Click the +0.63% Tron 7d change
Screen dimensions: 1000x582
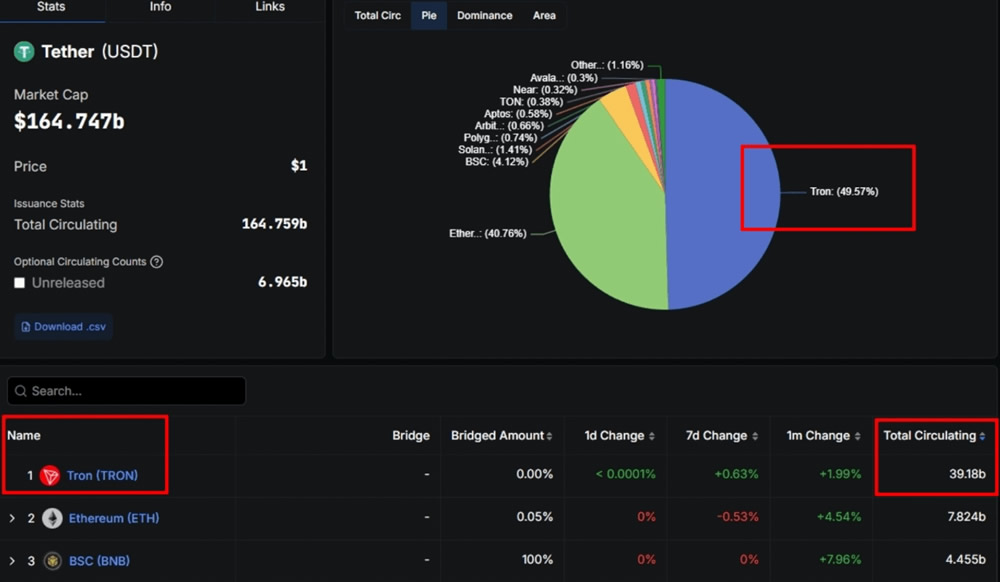click(737, 474)
